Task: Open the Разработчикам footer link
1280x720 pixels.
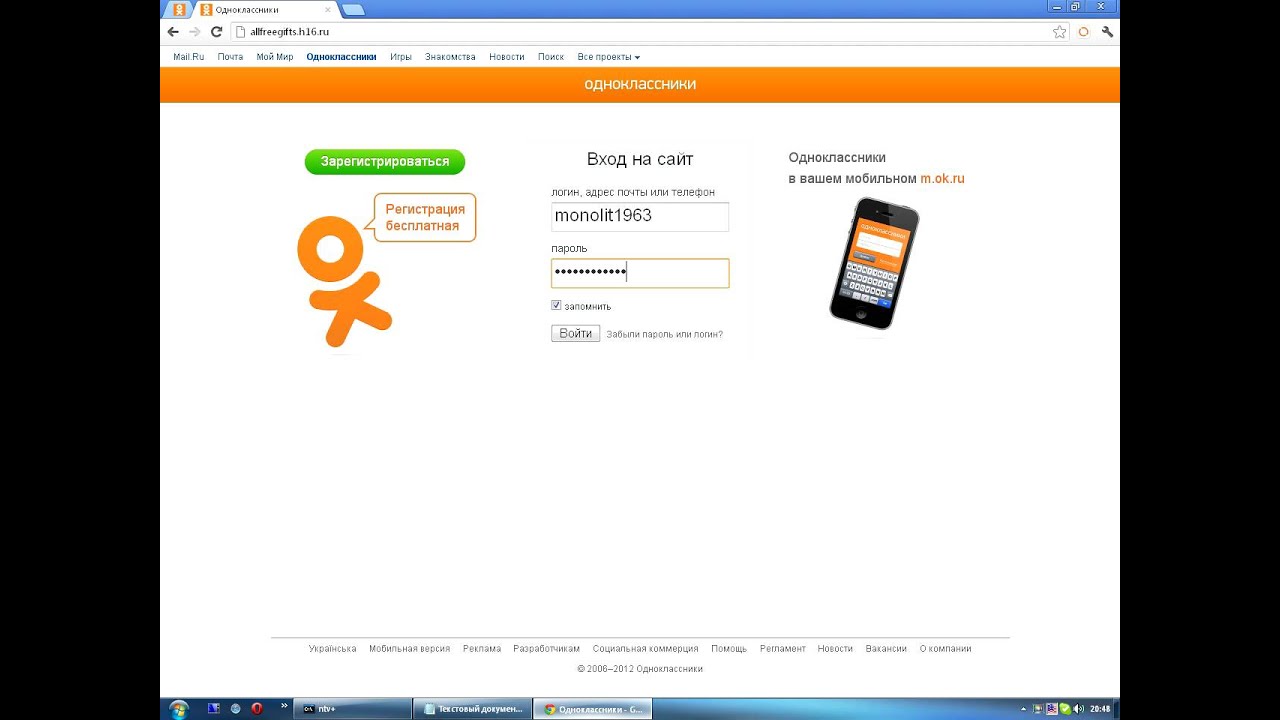Action: tap(546, 649)
